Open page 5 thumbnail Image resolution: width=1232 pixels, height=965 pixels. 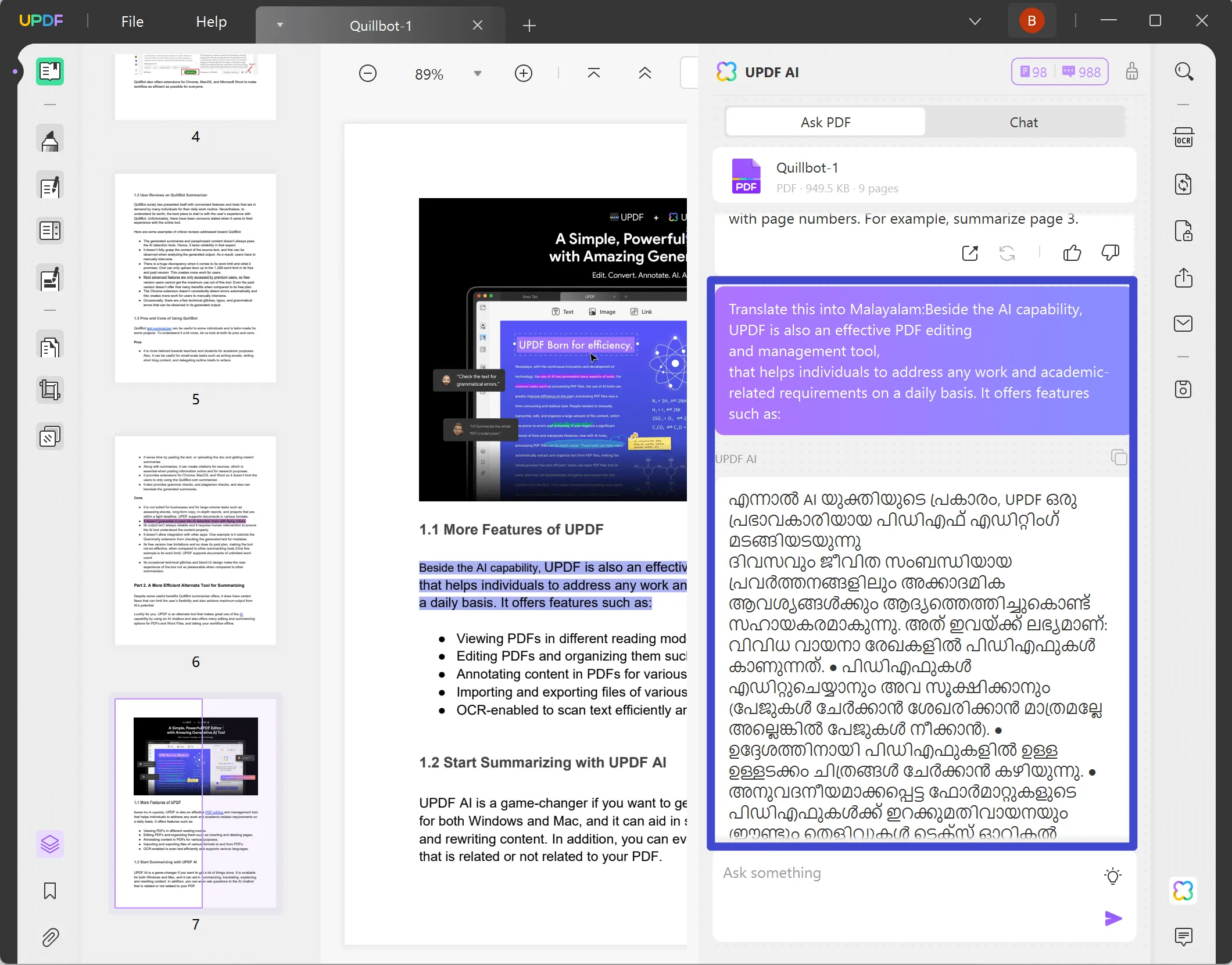tap(196, 278)
